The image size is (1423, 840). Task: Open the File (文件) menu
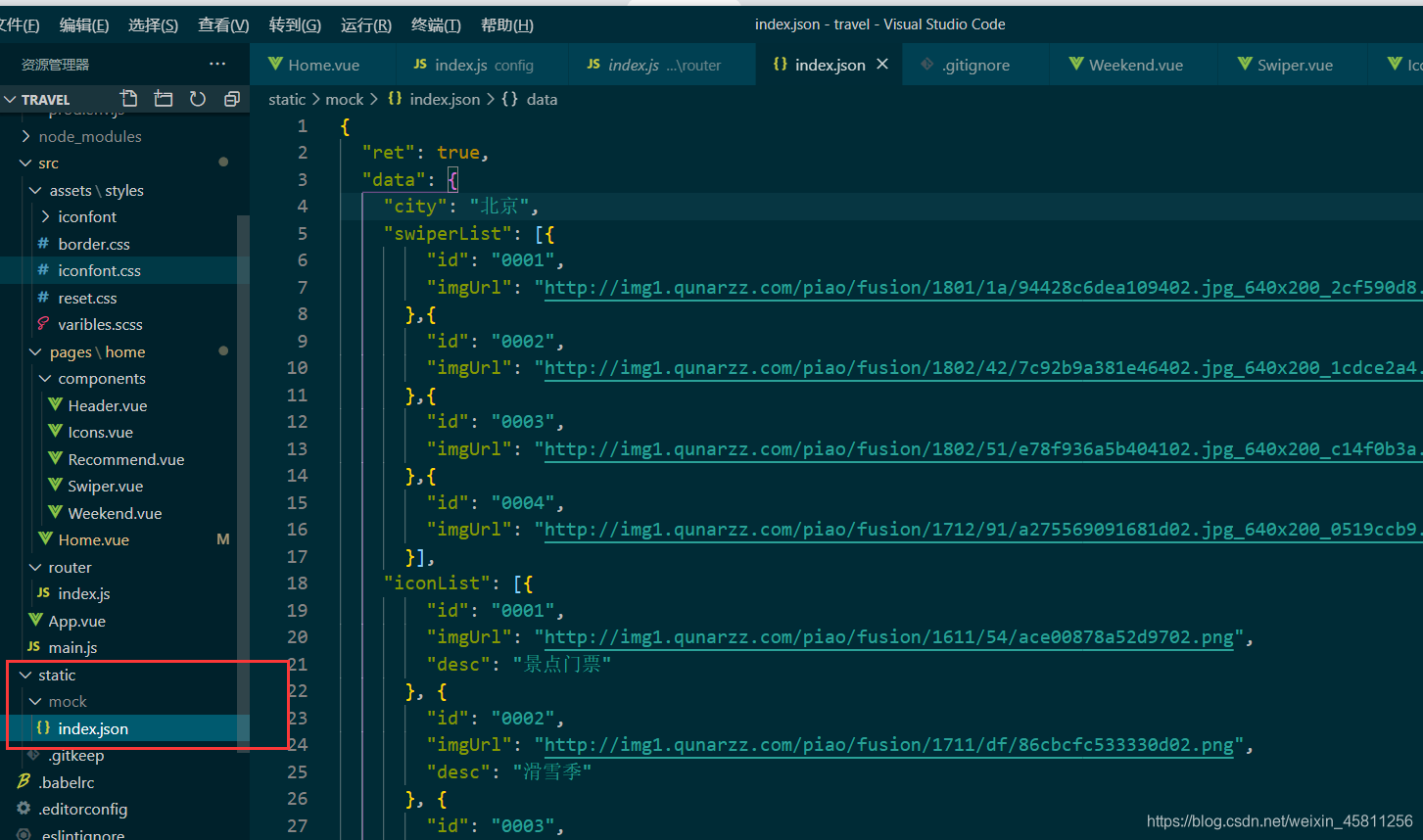[18, 24]
